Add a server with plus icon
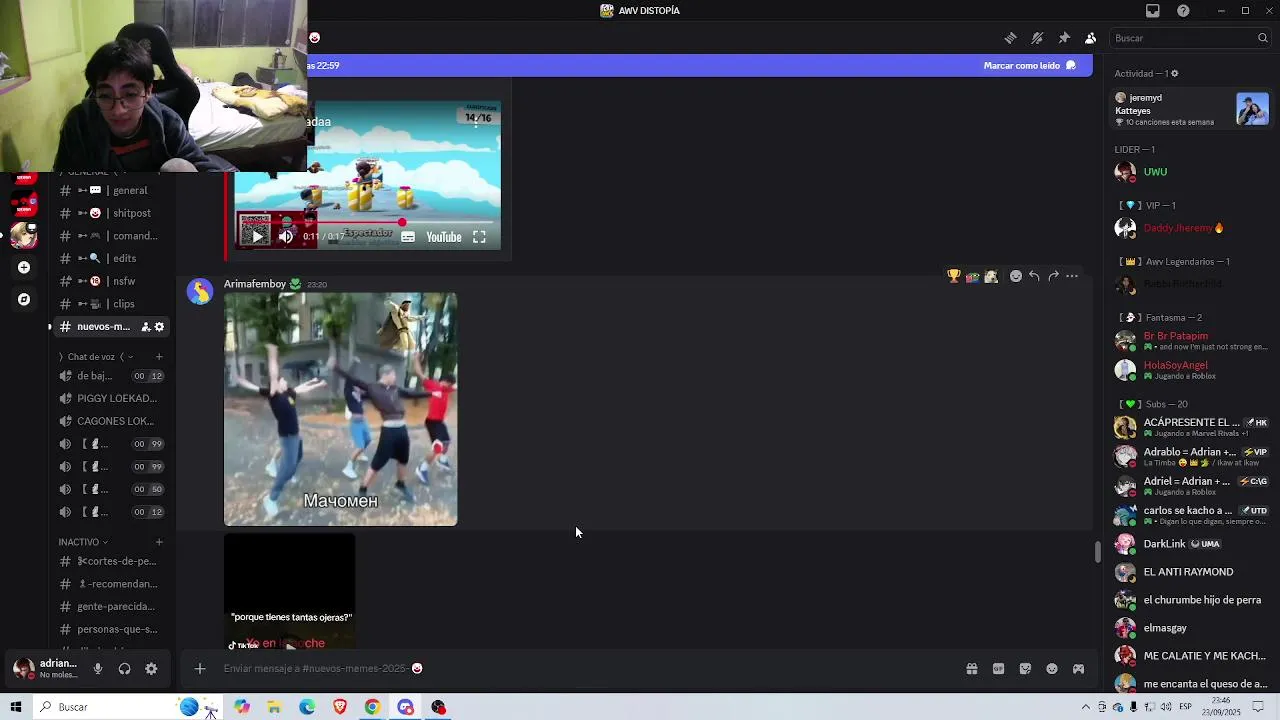This screenshot has width=1280, height=720. 24,267
